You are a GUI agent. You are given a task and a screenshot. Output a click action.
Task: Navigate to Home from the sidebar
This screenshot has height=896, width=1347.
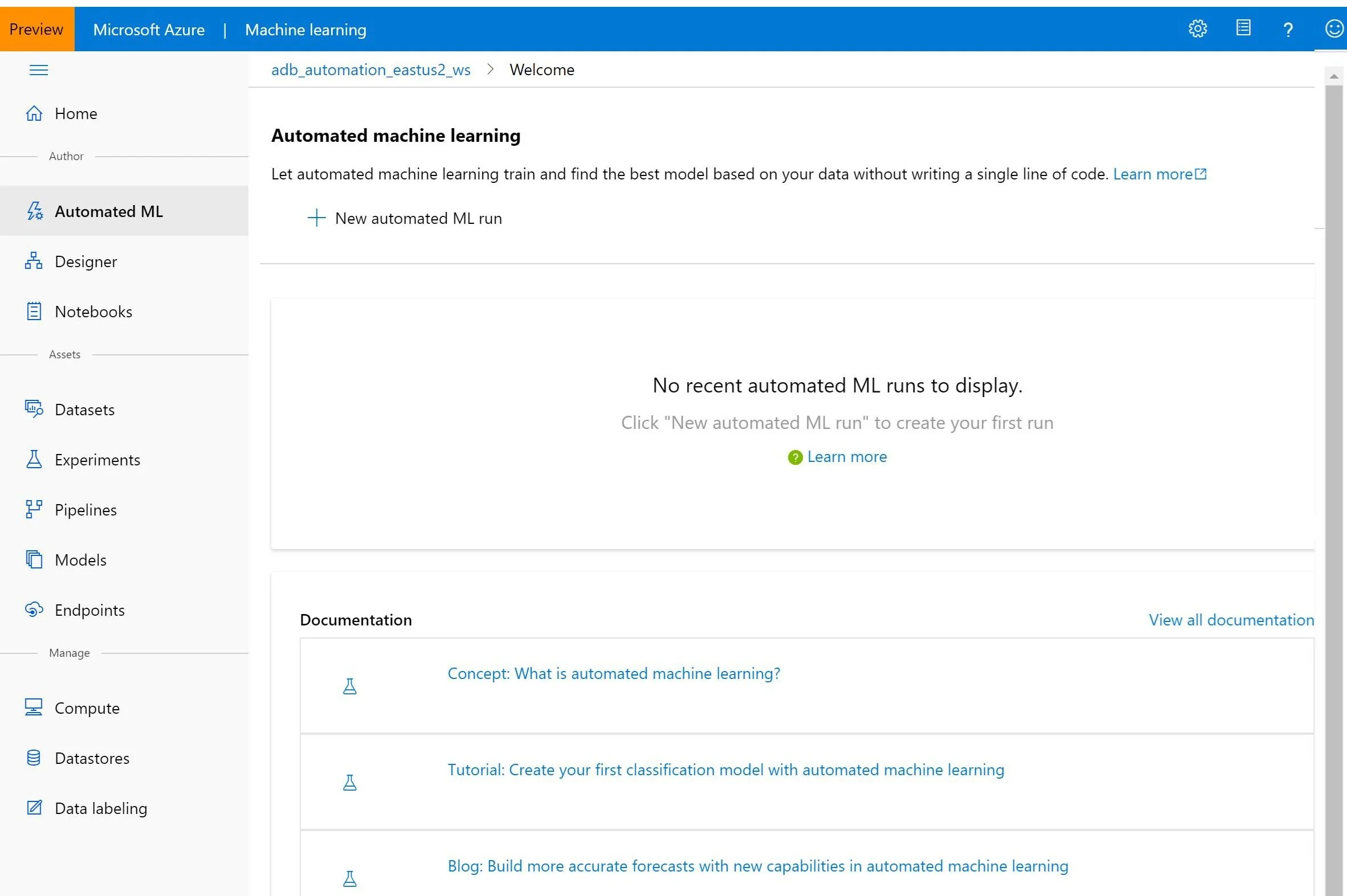[75, 113]
